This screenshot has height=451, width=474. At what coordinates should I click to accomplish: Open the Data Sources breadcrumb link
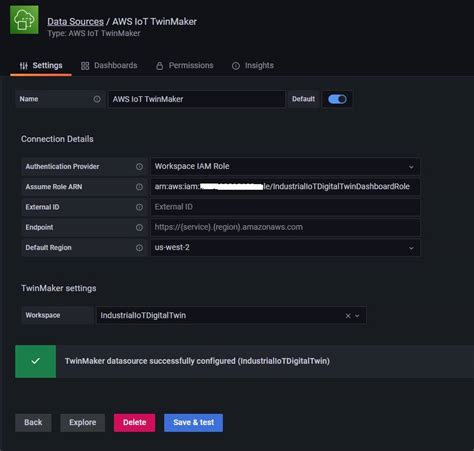click(x=75, y=22)
